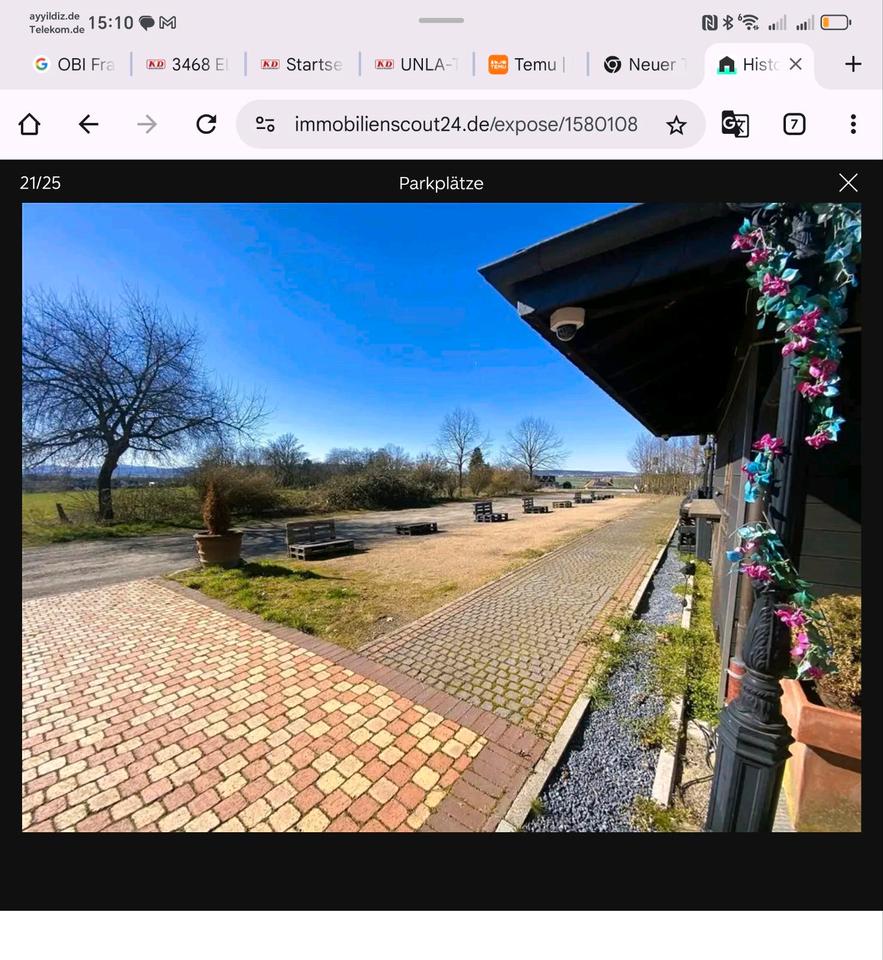The height and width of the screenshot is (960, 883).
Task: Go back with the back arrow
Action: [x=88, y=124]
